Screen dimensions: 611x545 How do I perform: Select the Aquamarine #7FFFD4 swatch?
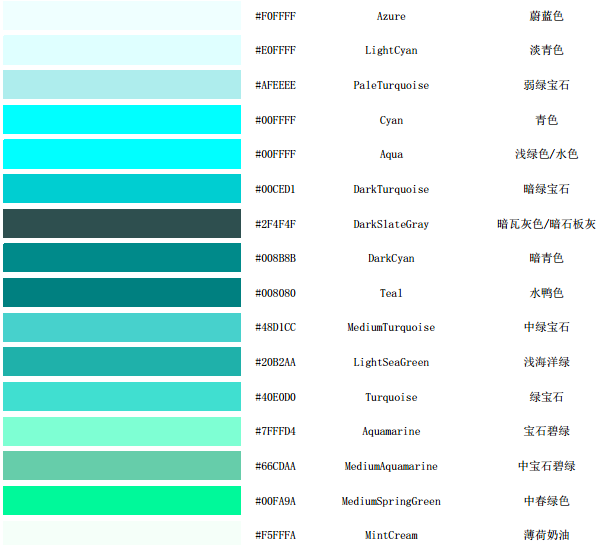coord(122,431)
